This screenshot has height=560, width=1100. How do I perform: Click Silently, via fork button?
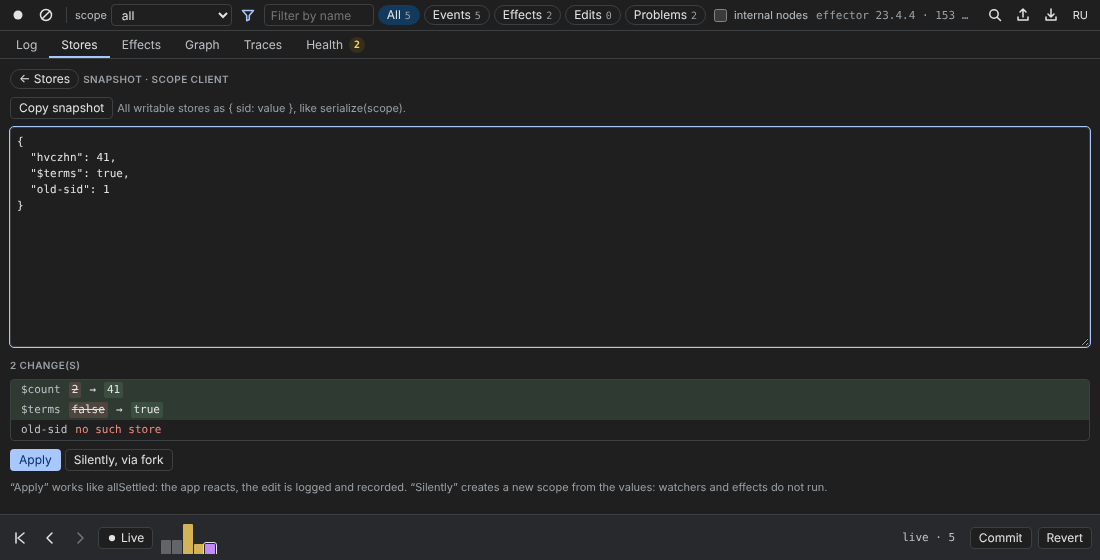[x=119, y=460]
